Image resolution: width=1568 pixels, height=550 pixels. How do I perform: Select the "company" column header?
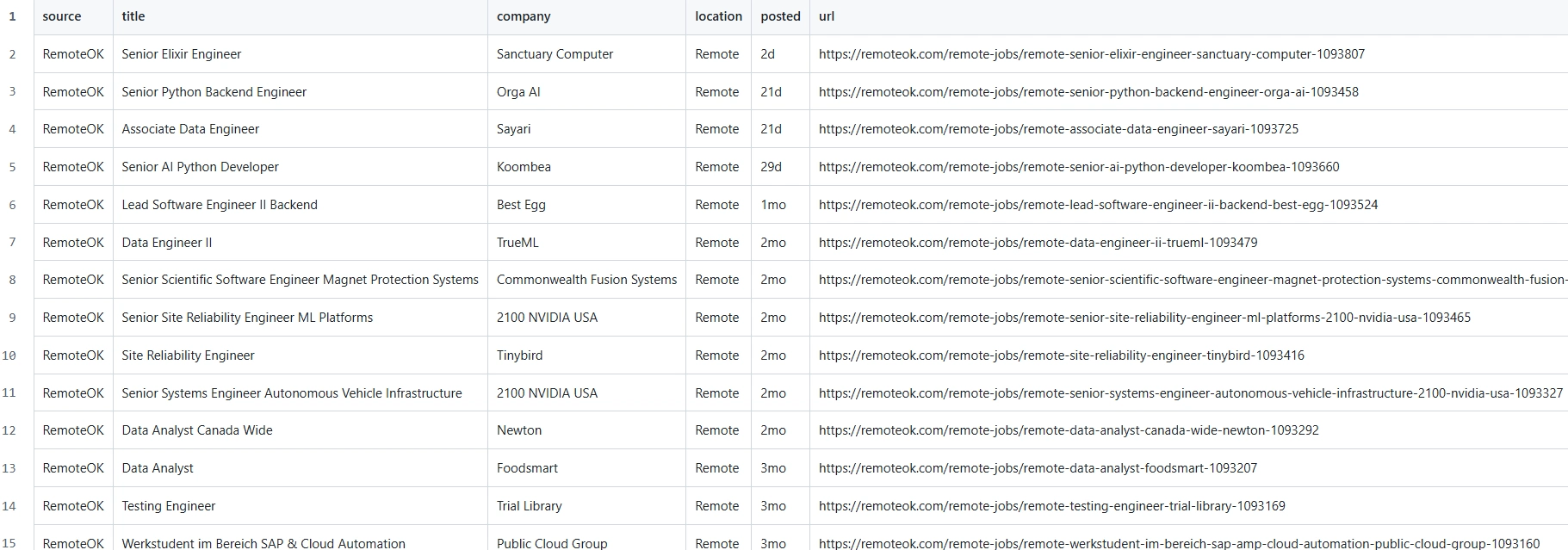[x=524, y=16]
